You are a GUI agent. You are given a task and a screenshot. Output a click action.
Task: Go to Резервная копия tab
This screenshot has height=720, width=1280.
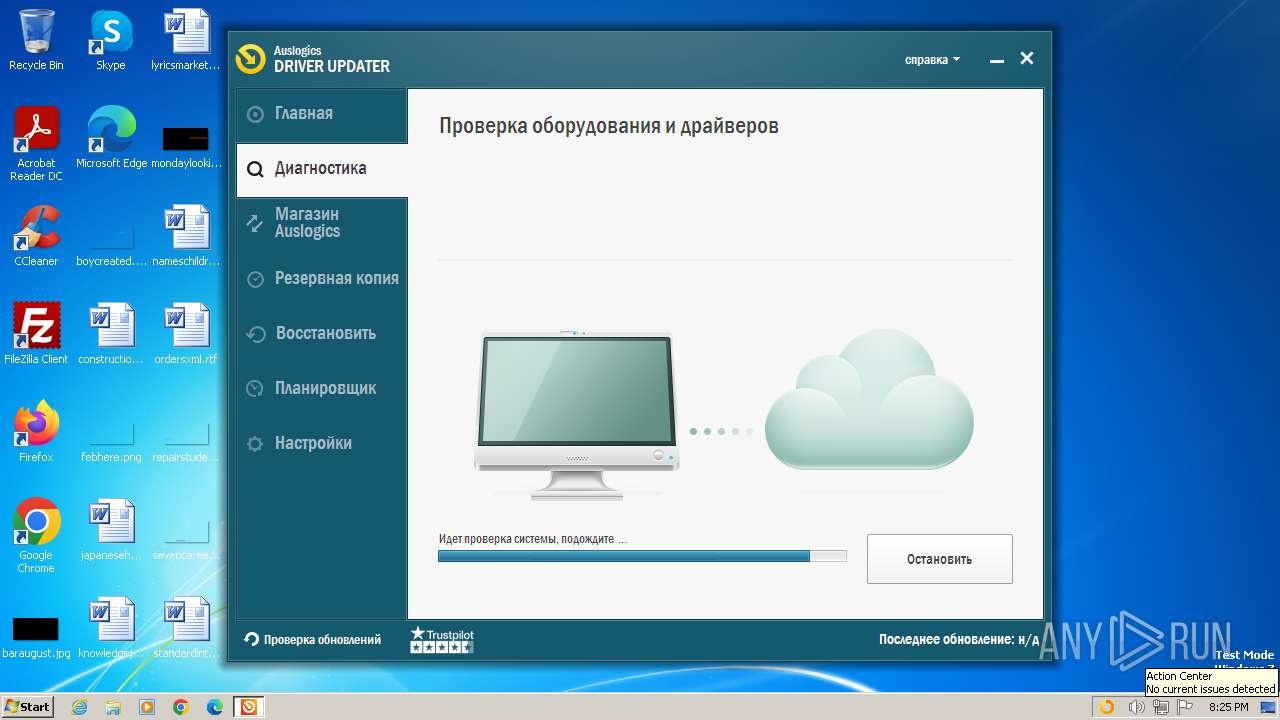321,278
